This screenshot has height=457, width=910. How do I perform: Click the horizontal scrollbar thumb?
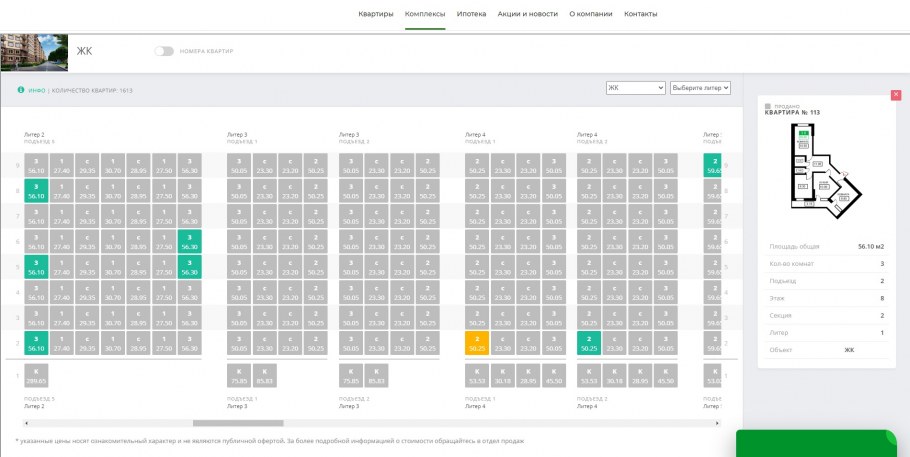tap(238, 423)
